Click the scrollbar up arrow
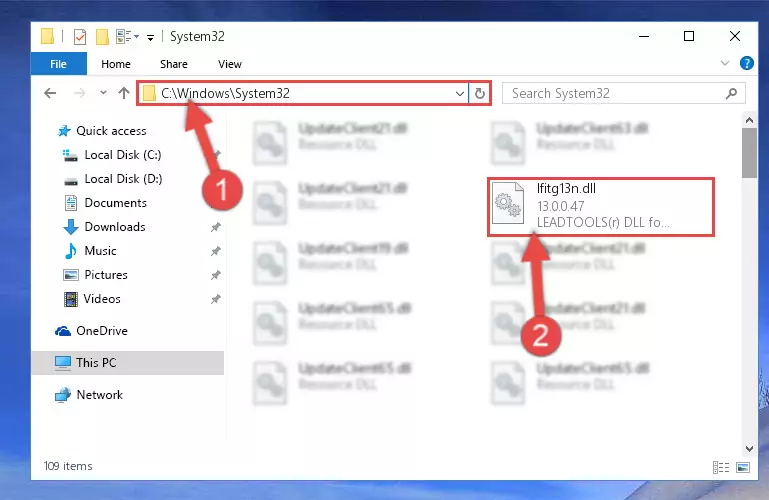 (x=749, y=120)
